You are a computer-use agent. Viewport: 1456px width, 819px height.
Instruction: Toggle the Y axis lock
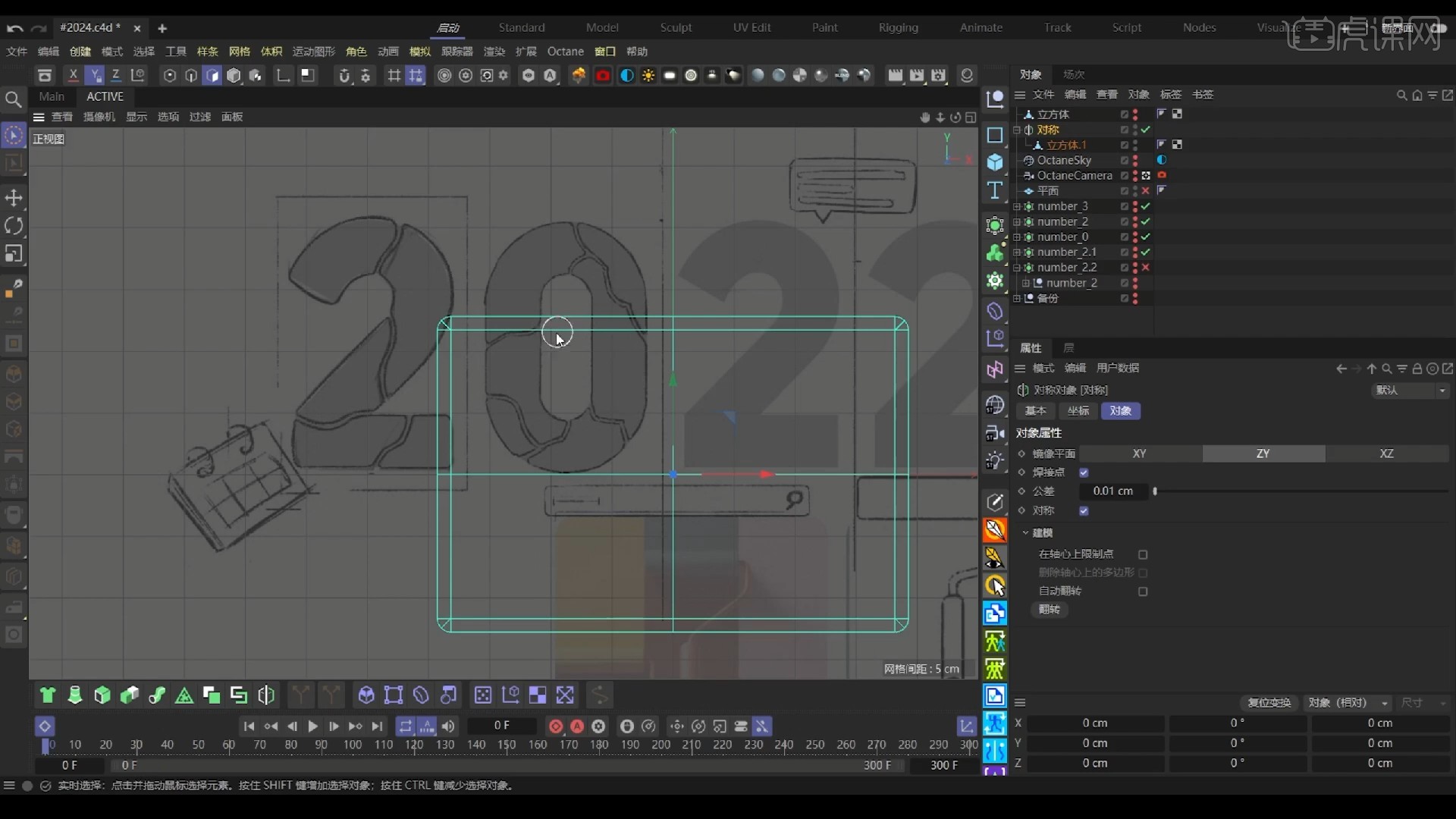pyautogui.click(x=95, y=75)
